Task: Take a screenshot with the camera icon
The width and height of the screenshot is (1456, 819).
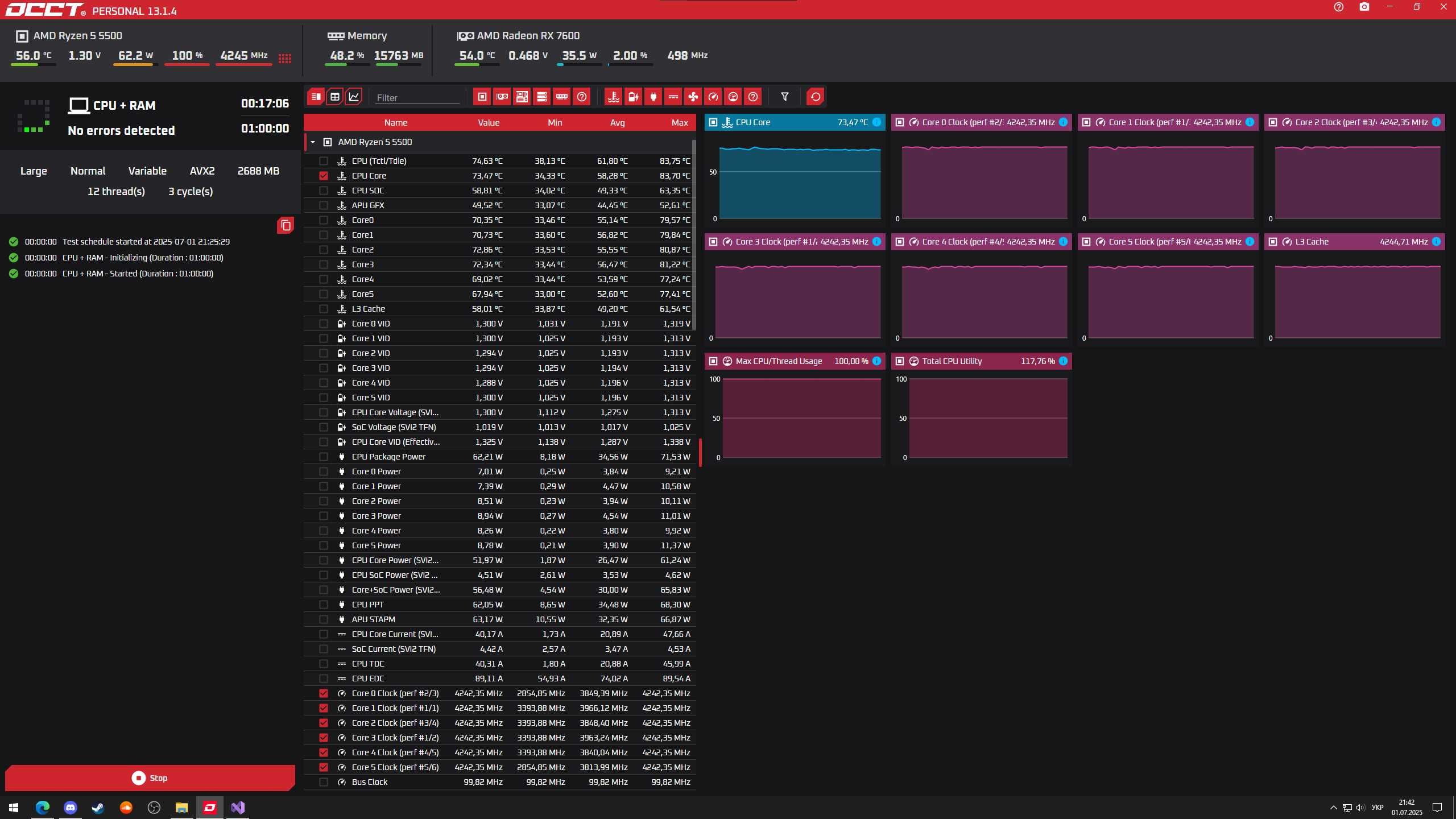Action: [x=1364, y=7]
